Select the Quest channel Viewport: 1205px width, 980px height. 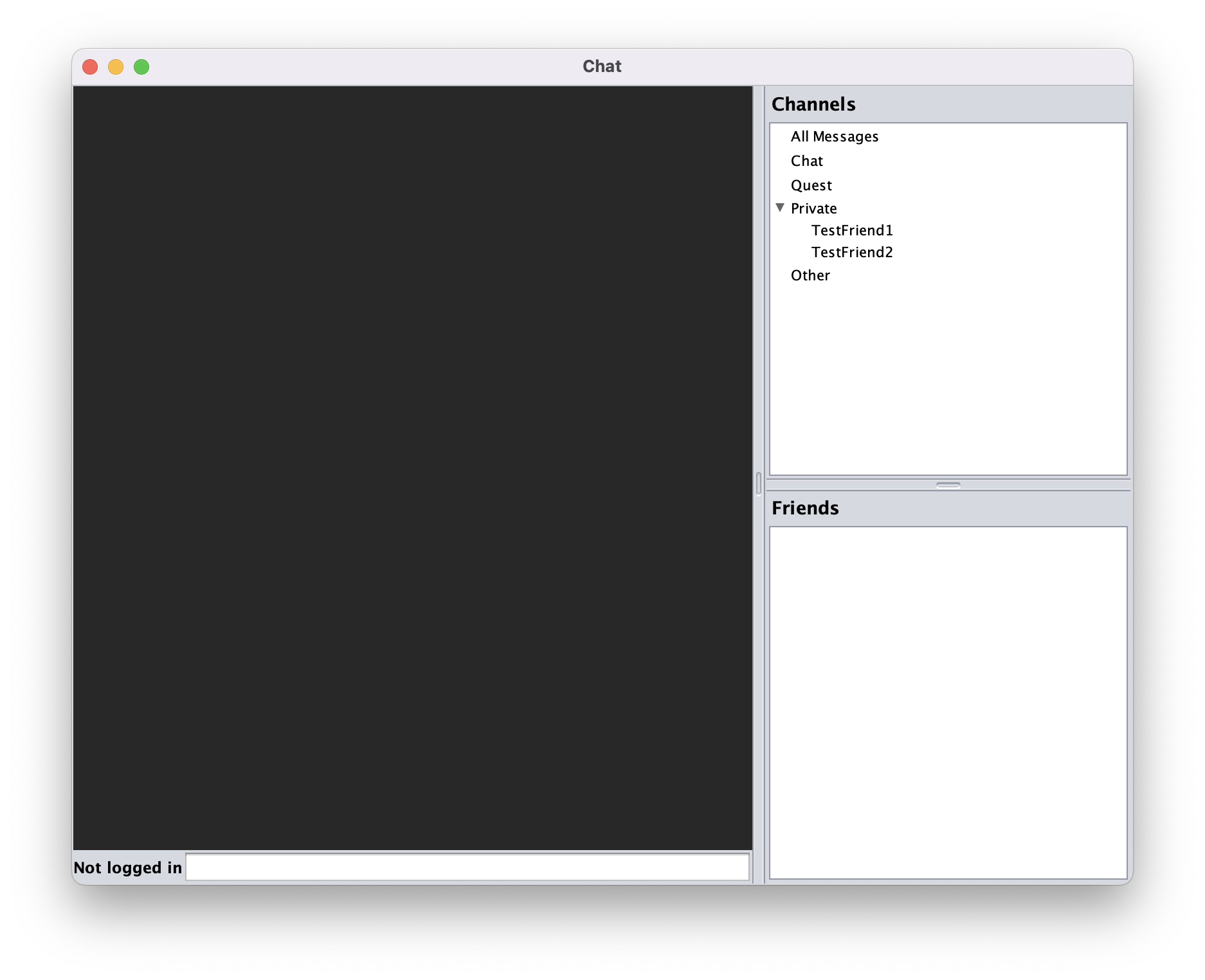[811, 185]
